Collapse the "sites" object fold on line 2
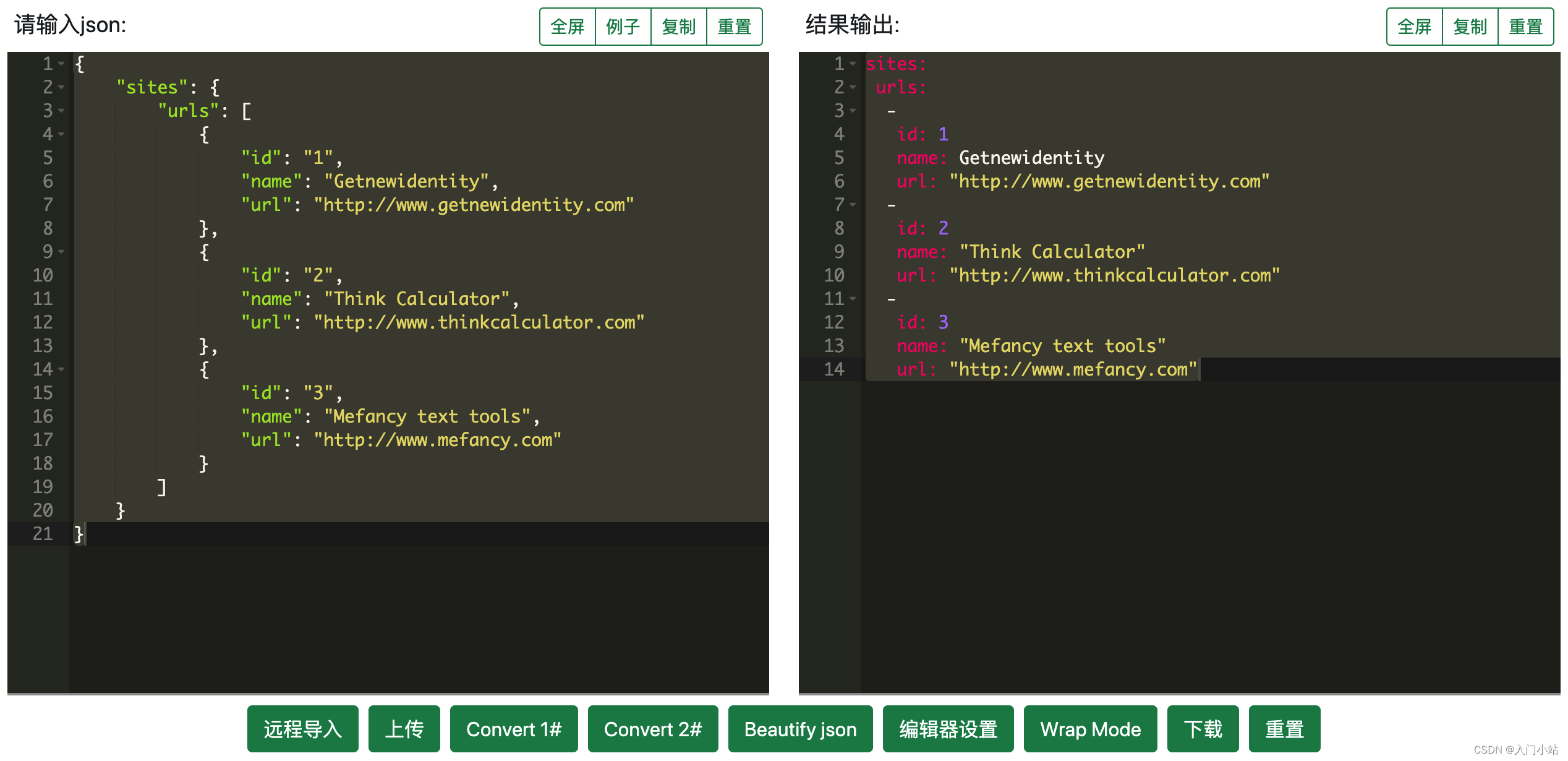Screen dimensions: 1568x761 tap(61, 87)
